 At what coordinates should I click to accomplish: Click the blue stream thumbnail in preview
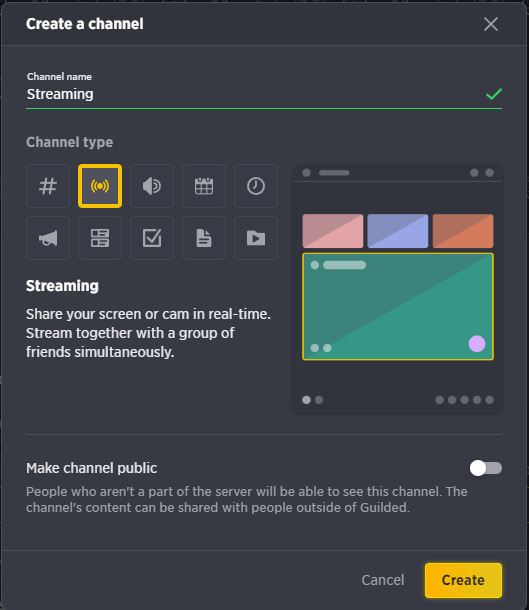click(x=398, y=231)
